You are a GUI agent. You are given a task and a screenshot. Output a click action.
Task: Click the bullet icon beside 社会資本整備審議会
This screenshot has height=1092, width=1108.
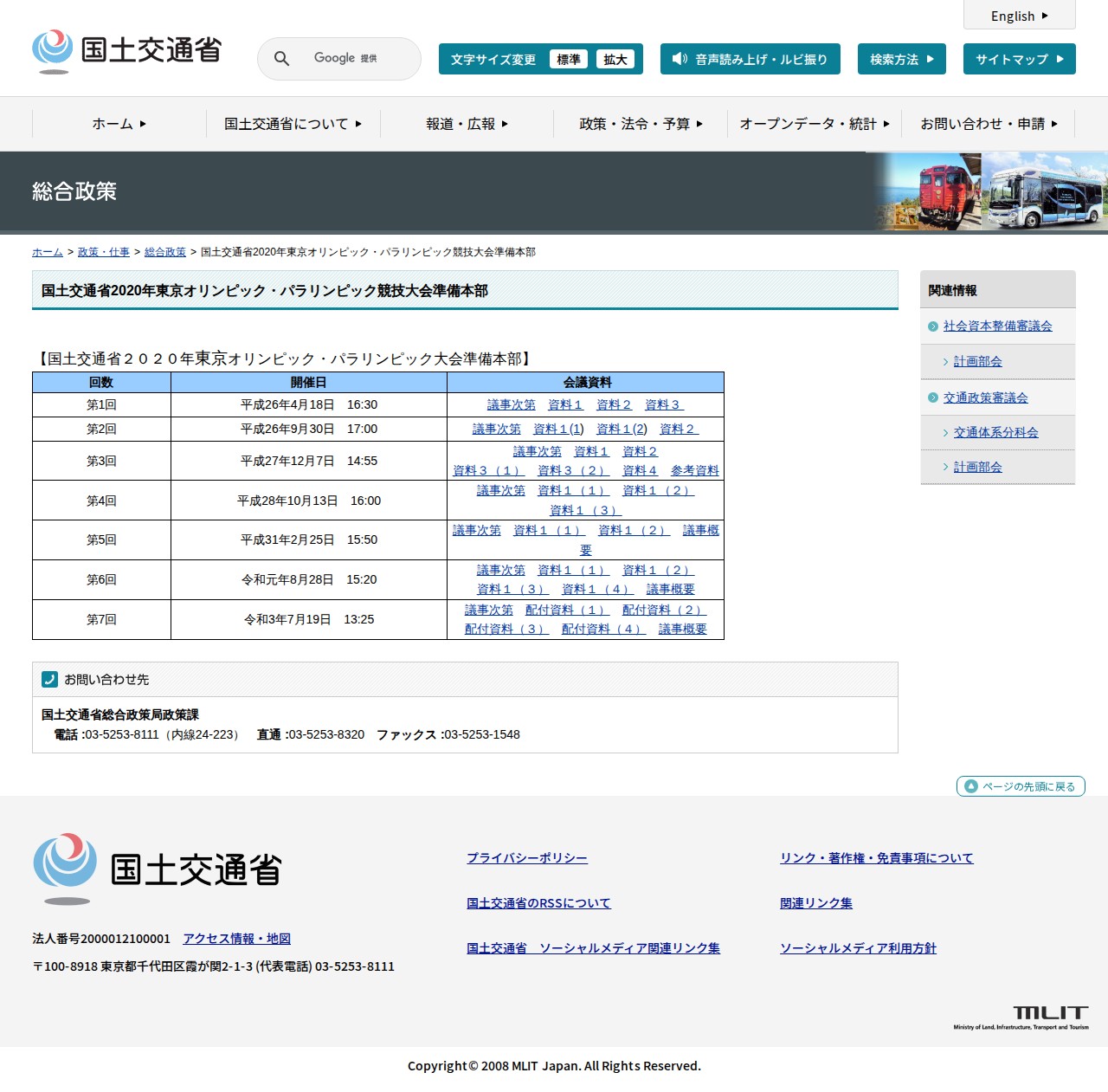932,326
